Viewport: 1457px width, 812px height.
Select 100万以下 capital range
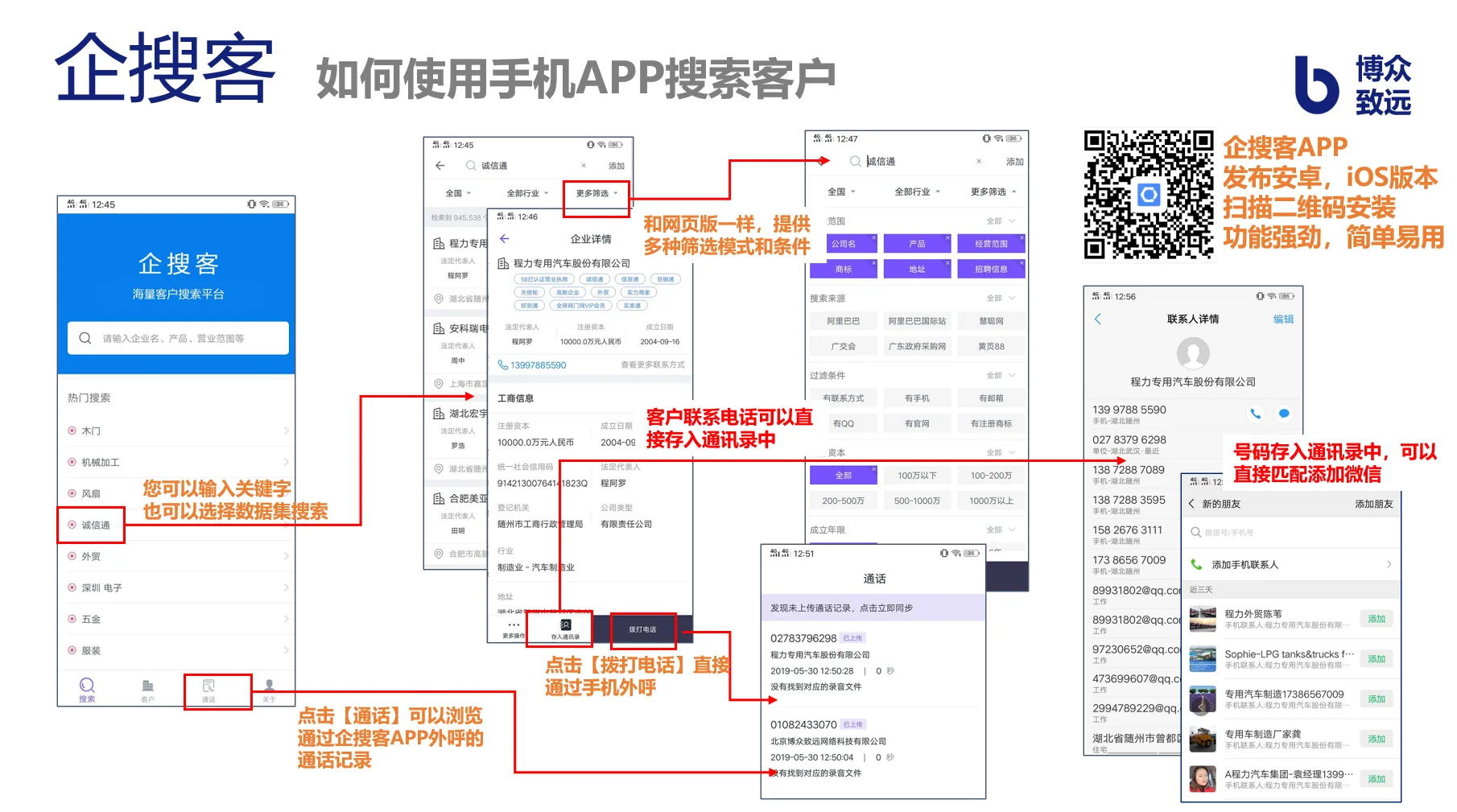click(917, 475)
